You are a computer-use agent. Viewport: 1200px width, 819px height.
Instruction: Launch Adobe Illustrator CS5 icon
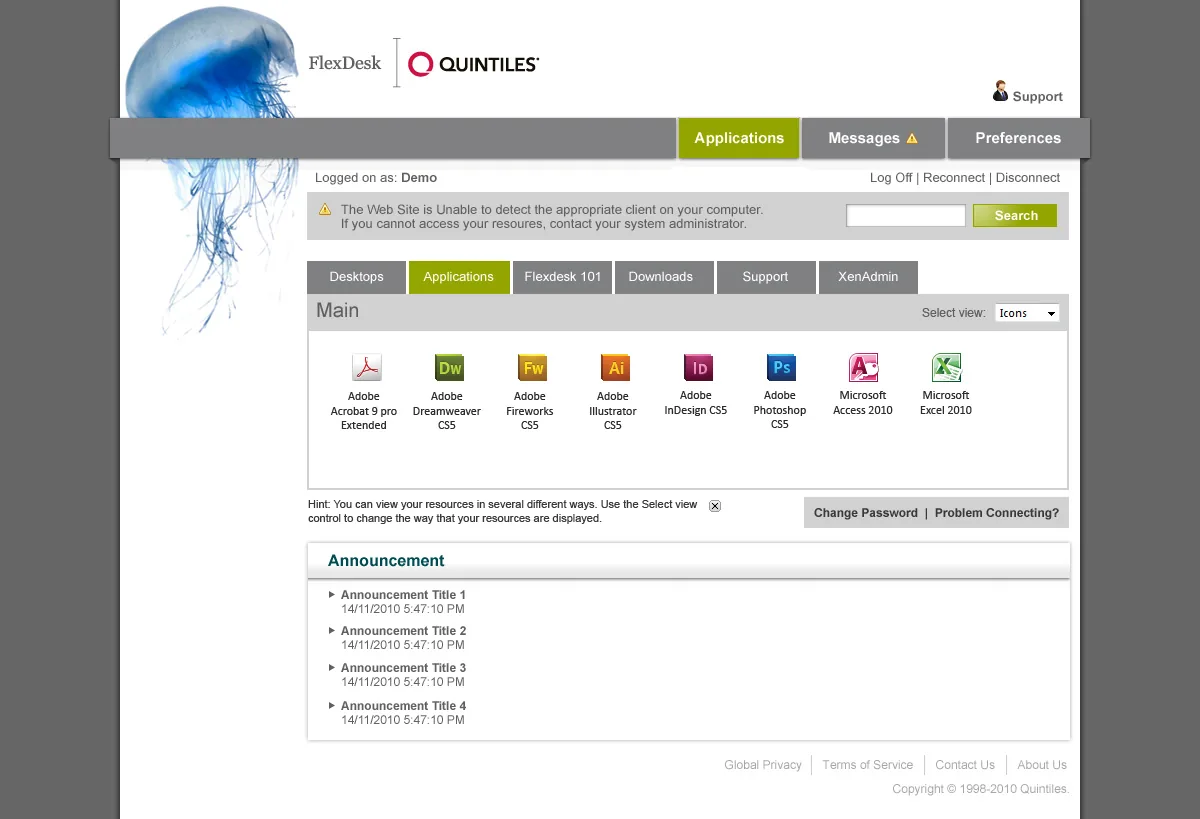pyautogui.click(x=616, y=368)
